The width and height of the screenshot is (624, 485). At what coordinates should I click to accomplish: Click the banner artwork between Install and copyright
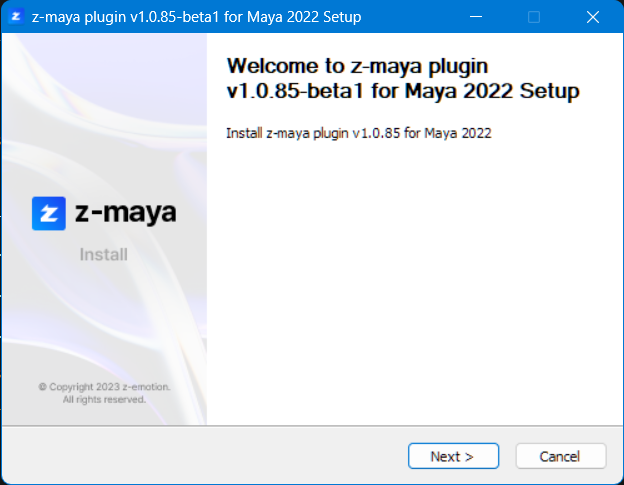tap(104, 320)
